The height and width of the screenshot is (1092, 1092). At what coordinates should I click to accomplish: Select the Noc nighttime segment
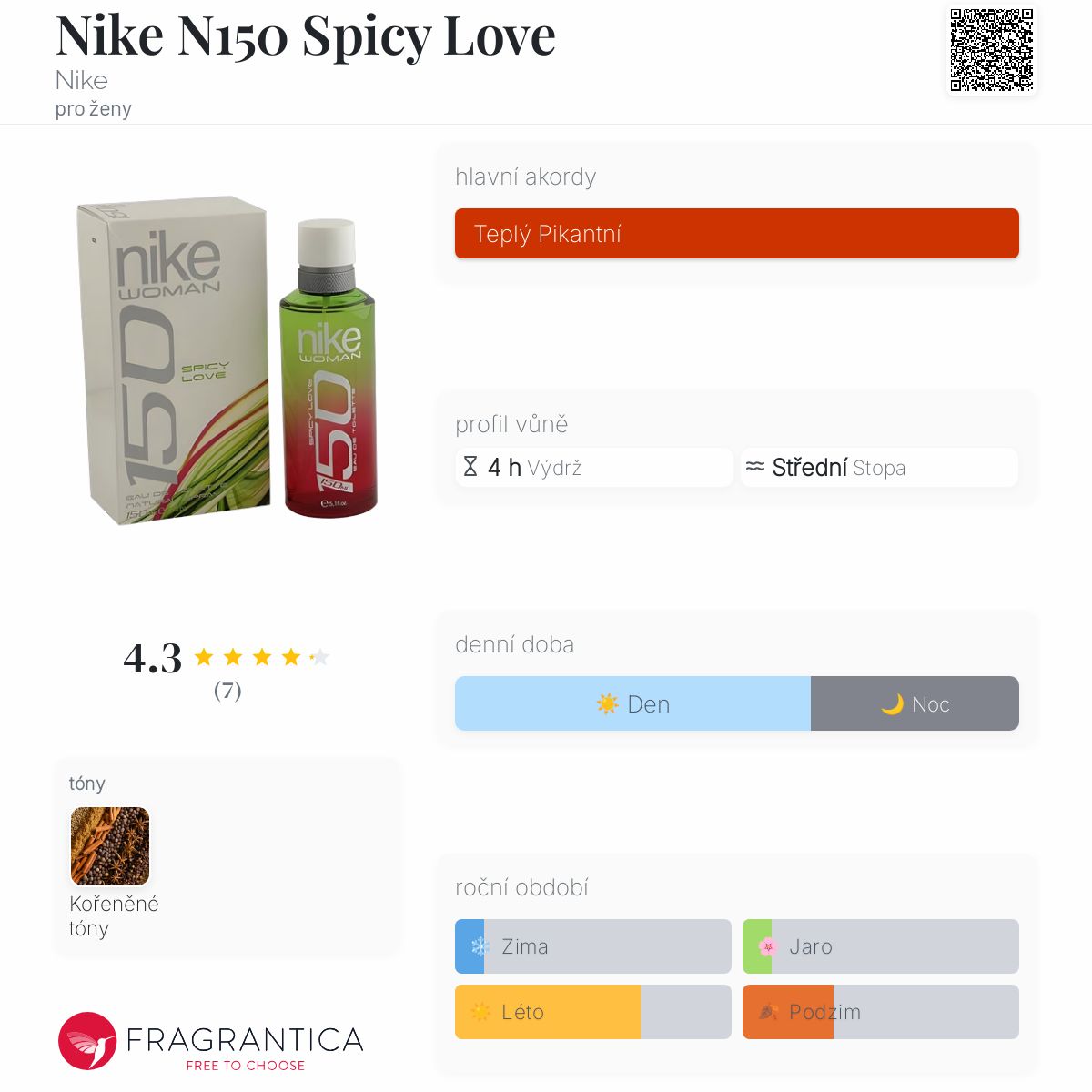[x=915, y=703]
